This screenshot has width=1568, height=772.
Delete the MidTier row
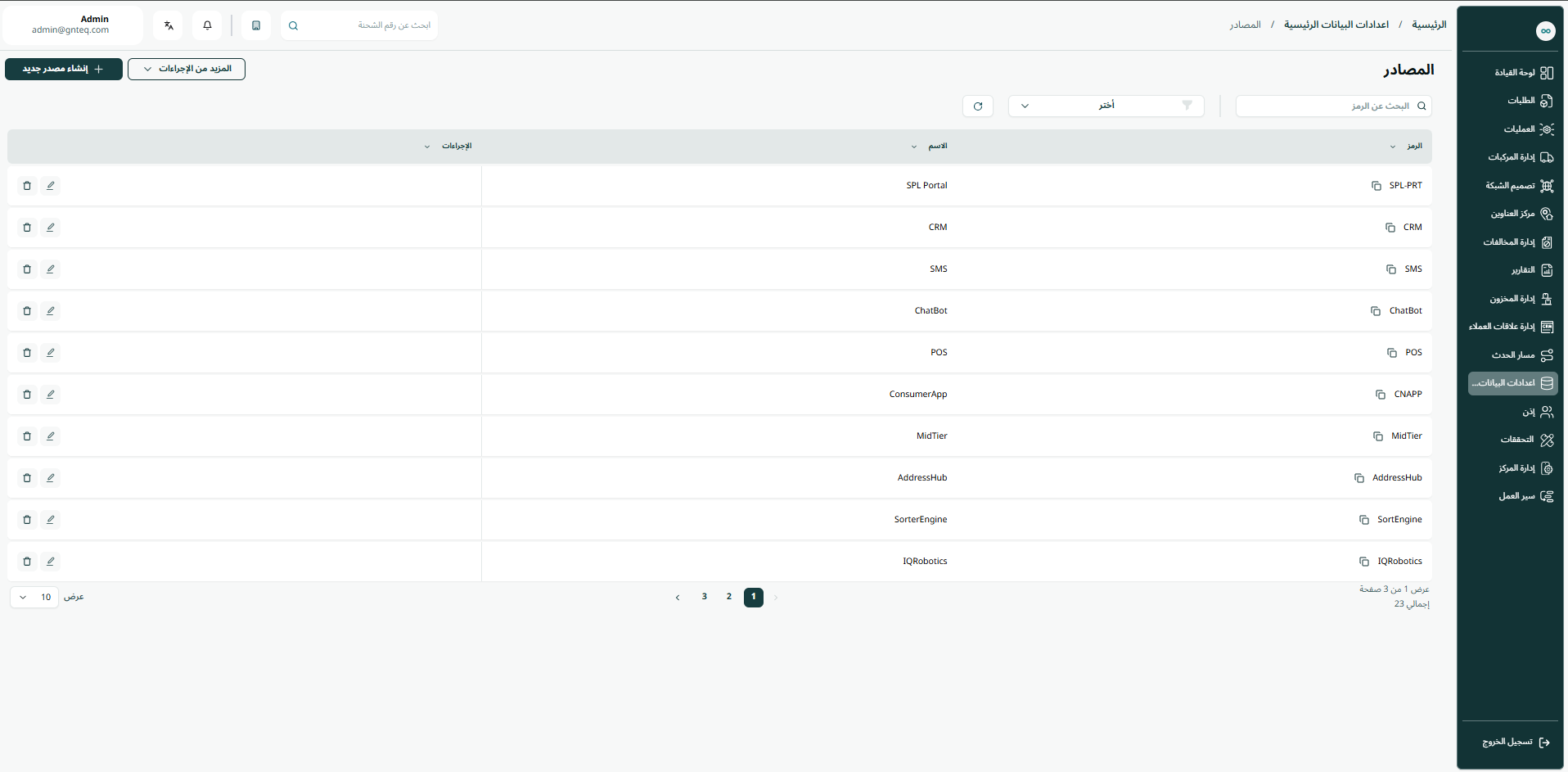[27, 436]
